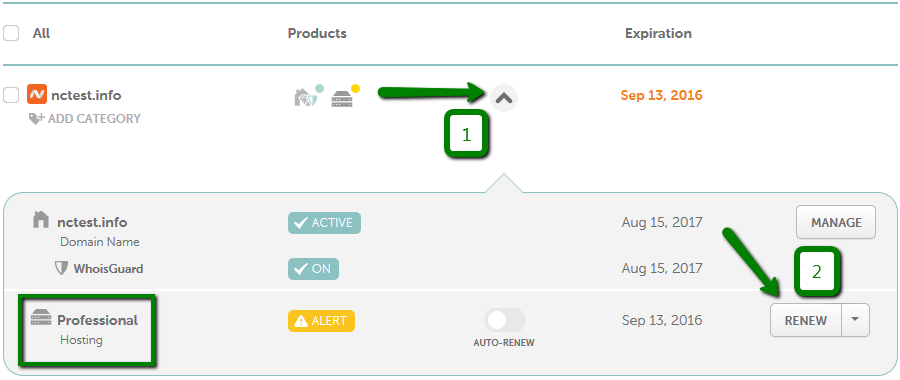
Task: Click the RENEW button for Professional hosting
Action: [806, 320]
